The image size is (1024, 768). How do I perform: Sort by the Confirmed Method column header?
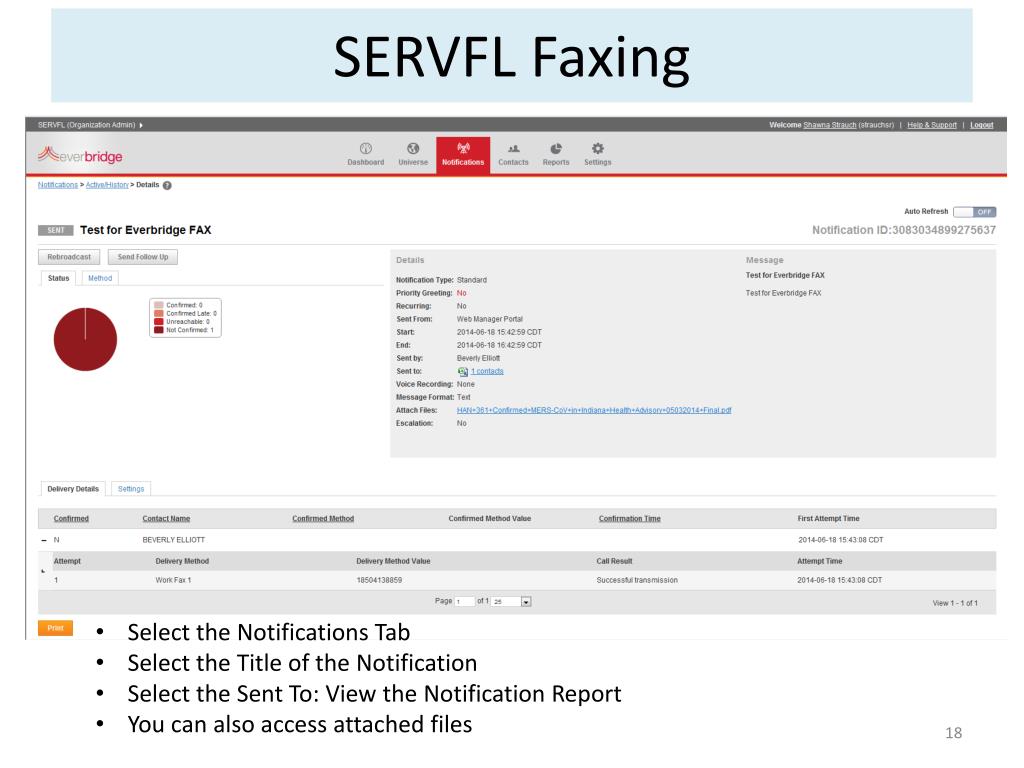[x=323, y=519]
